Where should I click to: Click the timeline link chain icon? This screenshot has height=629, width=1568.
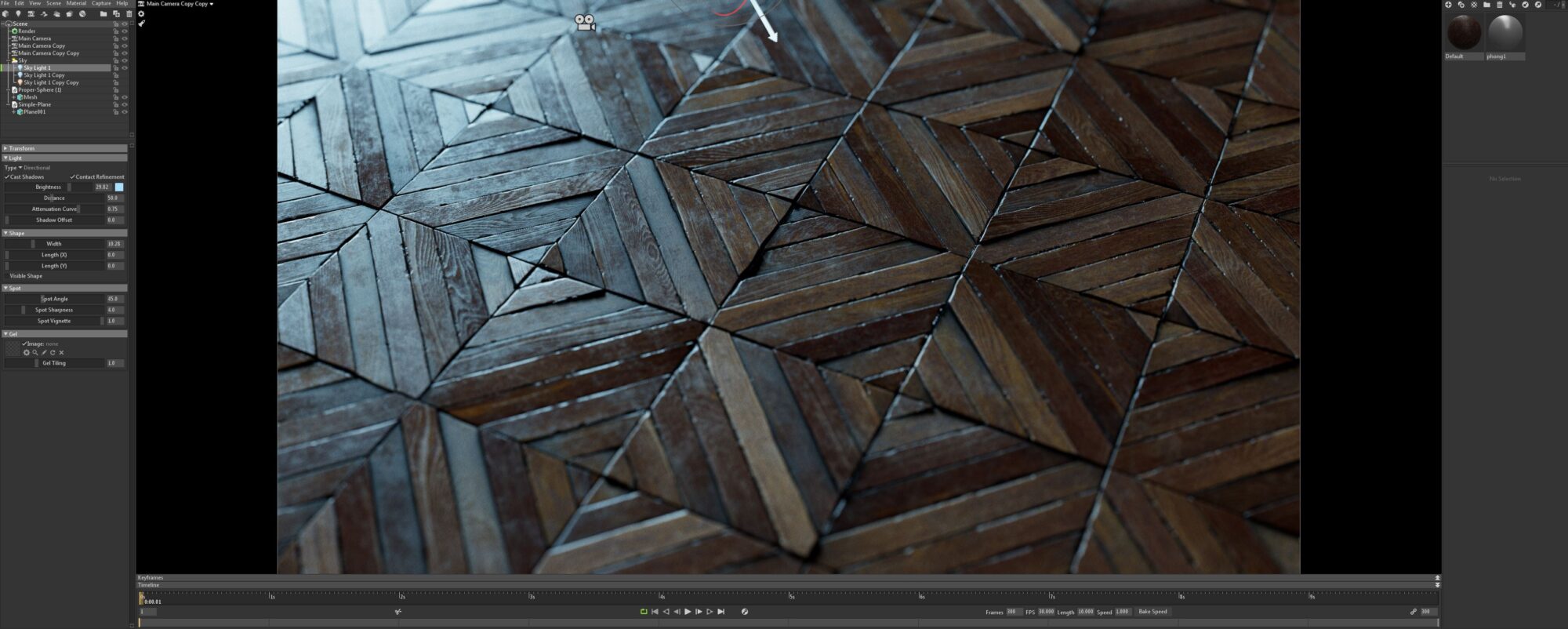1414,612
